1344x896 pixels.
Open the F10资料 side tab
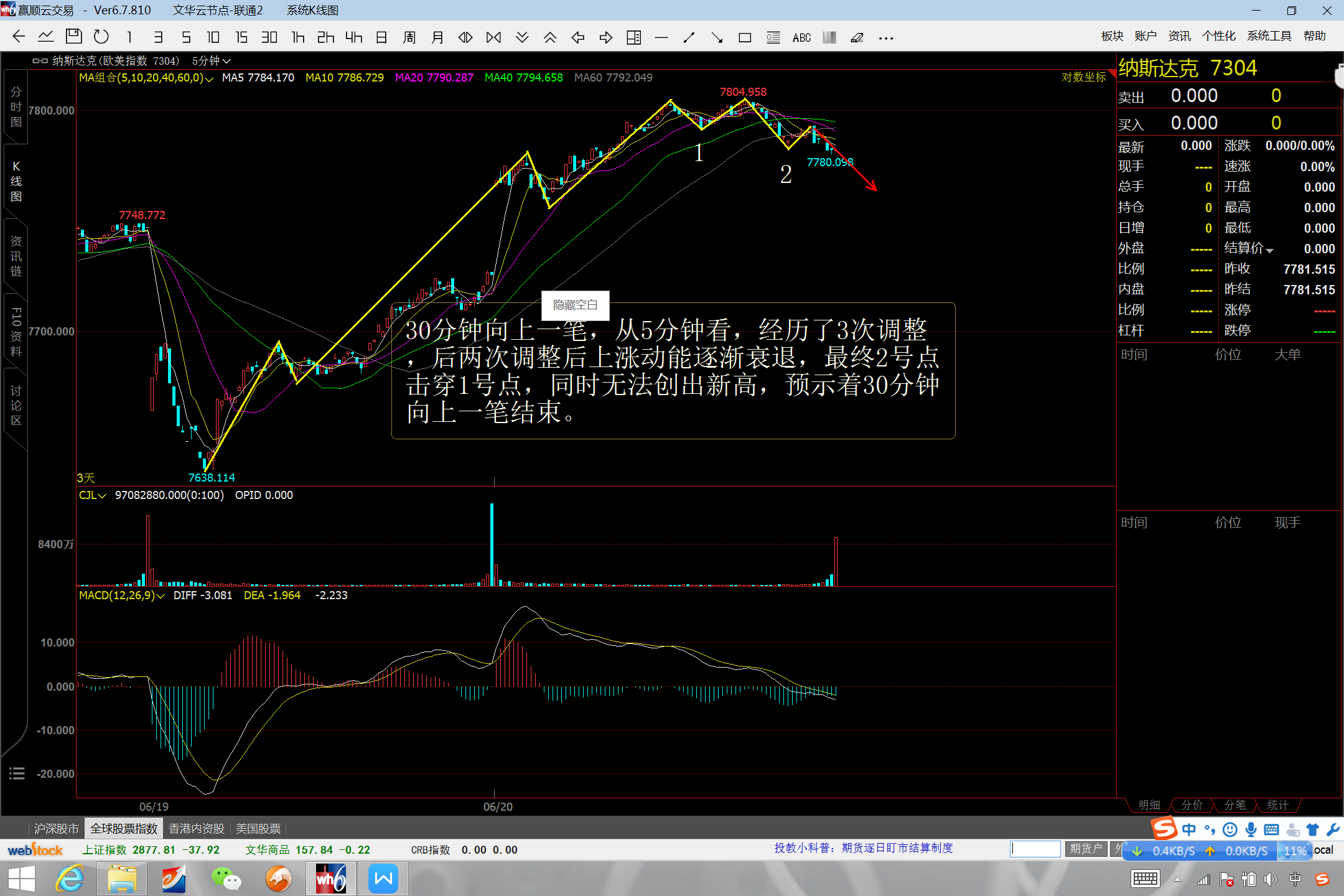click(x=16, y=332)
